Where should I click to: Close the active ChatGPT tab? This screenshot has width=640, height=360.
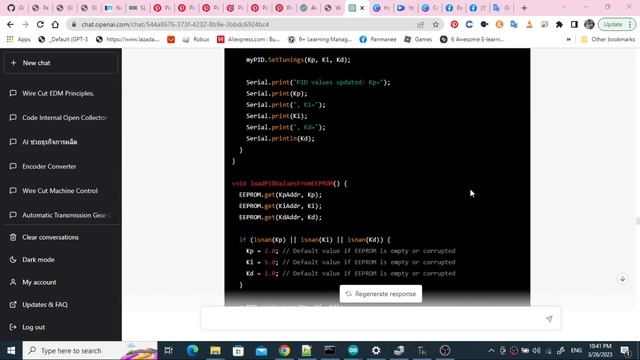click(362, 8)
